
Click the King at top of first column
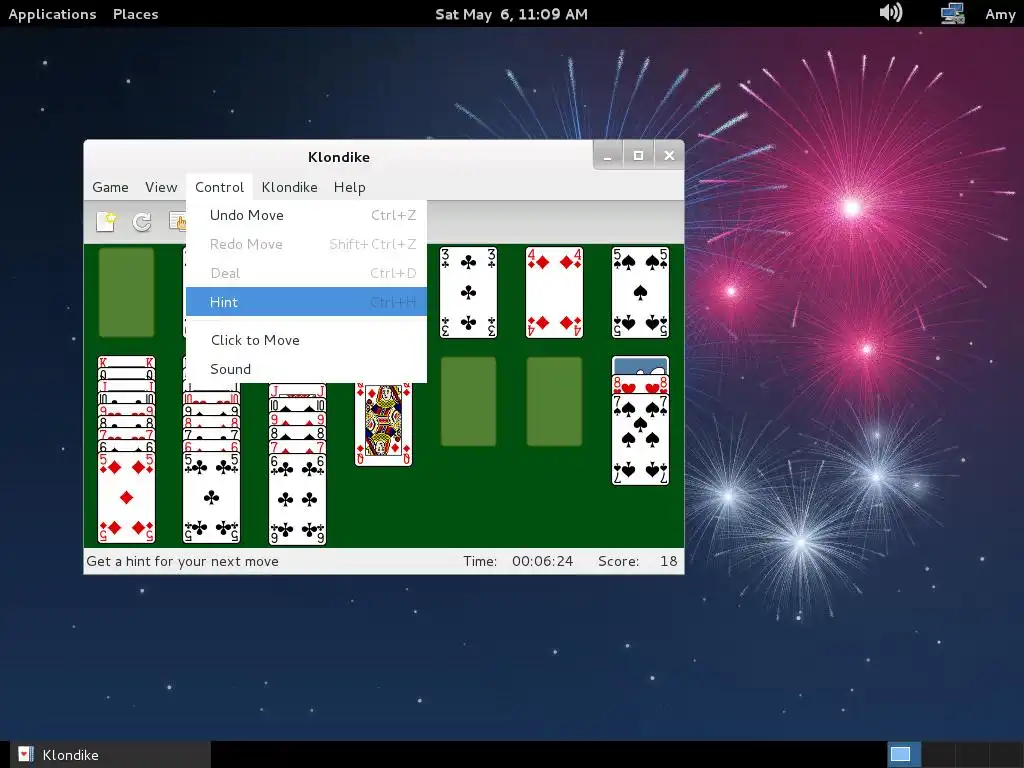127,362
